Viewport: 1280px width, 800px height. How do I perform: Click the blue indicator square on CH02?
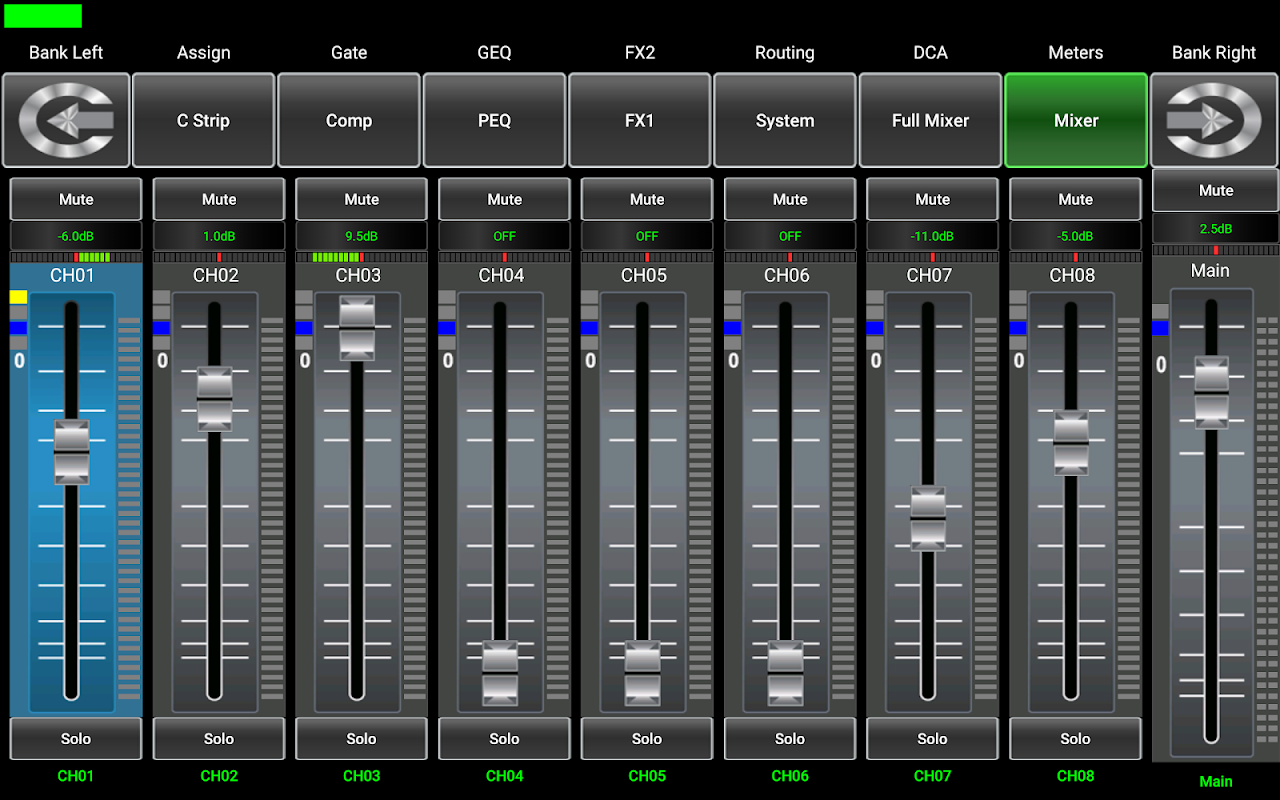click(x=162, y=328)
